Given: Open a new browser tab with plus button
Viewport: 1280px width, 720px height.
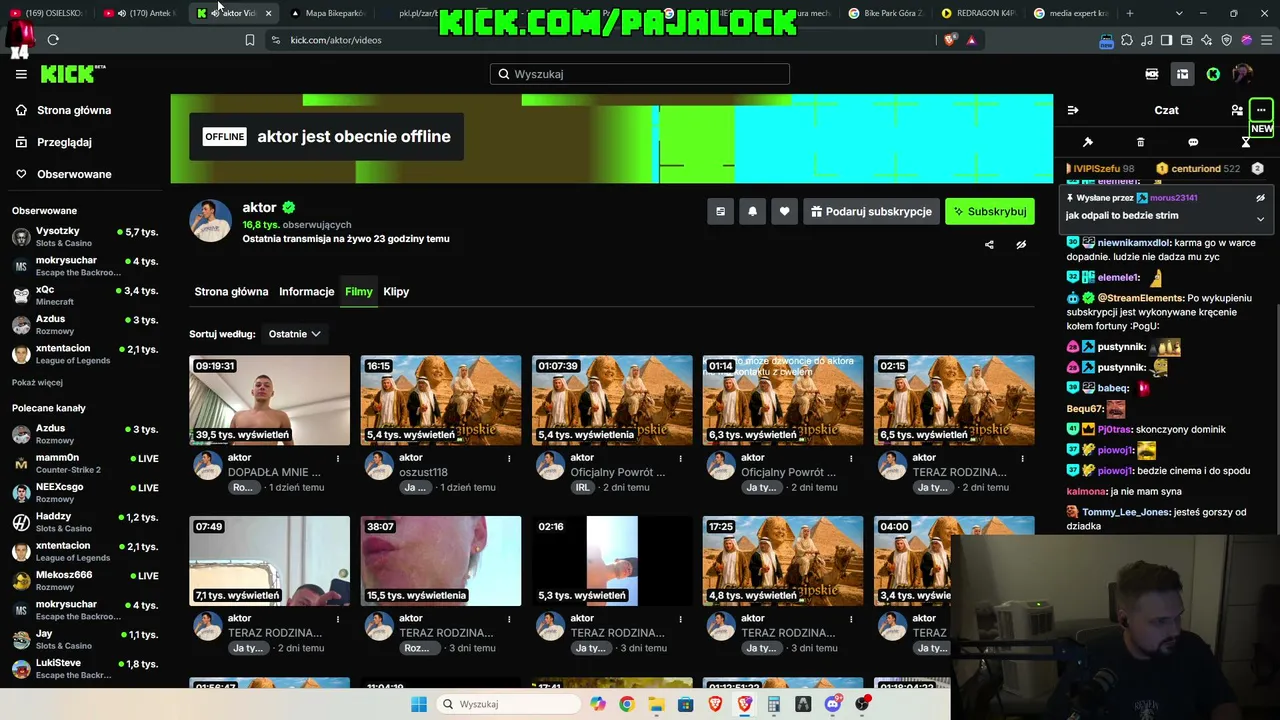Looking at the screenshot, I should coord(1130,13).
